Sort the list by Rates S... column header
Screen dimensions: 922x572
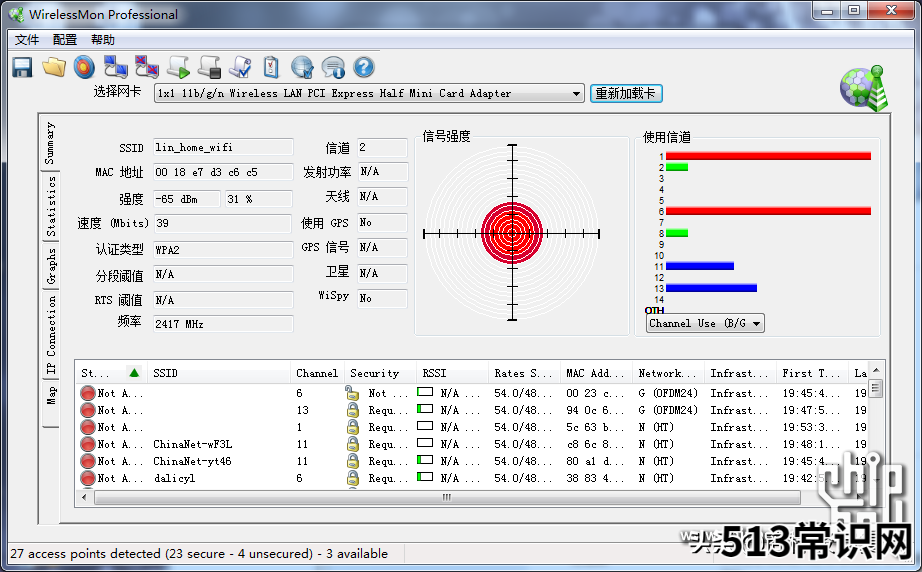[x=523, y=373]
